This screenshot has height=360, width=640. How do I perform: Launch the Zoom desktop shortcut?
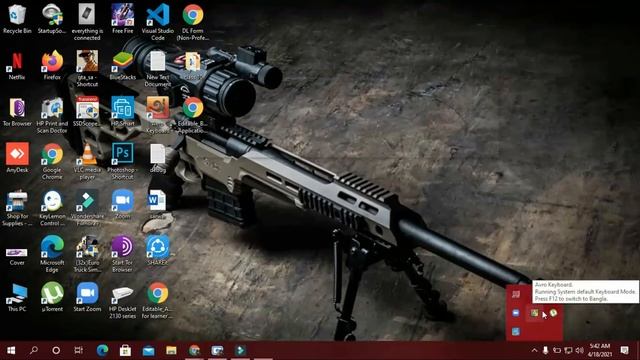pos(122,204)
